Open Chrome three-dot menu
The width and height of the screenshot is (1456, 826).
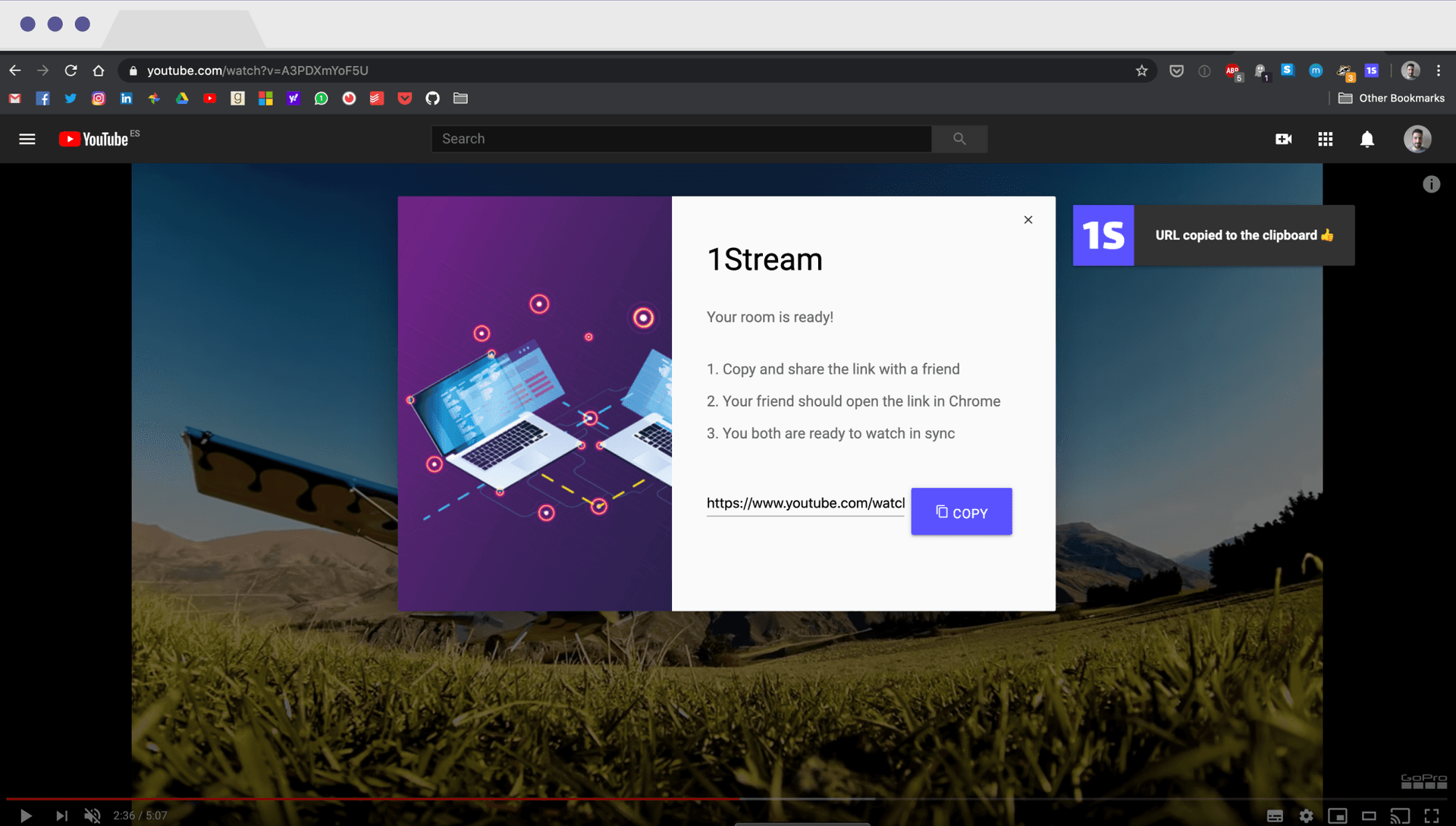click(x=1439, y=71)
